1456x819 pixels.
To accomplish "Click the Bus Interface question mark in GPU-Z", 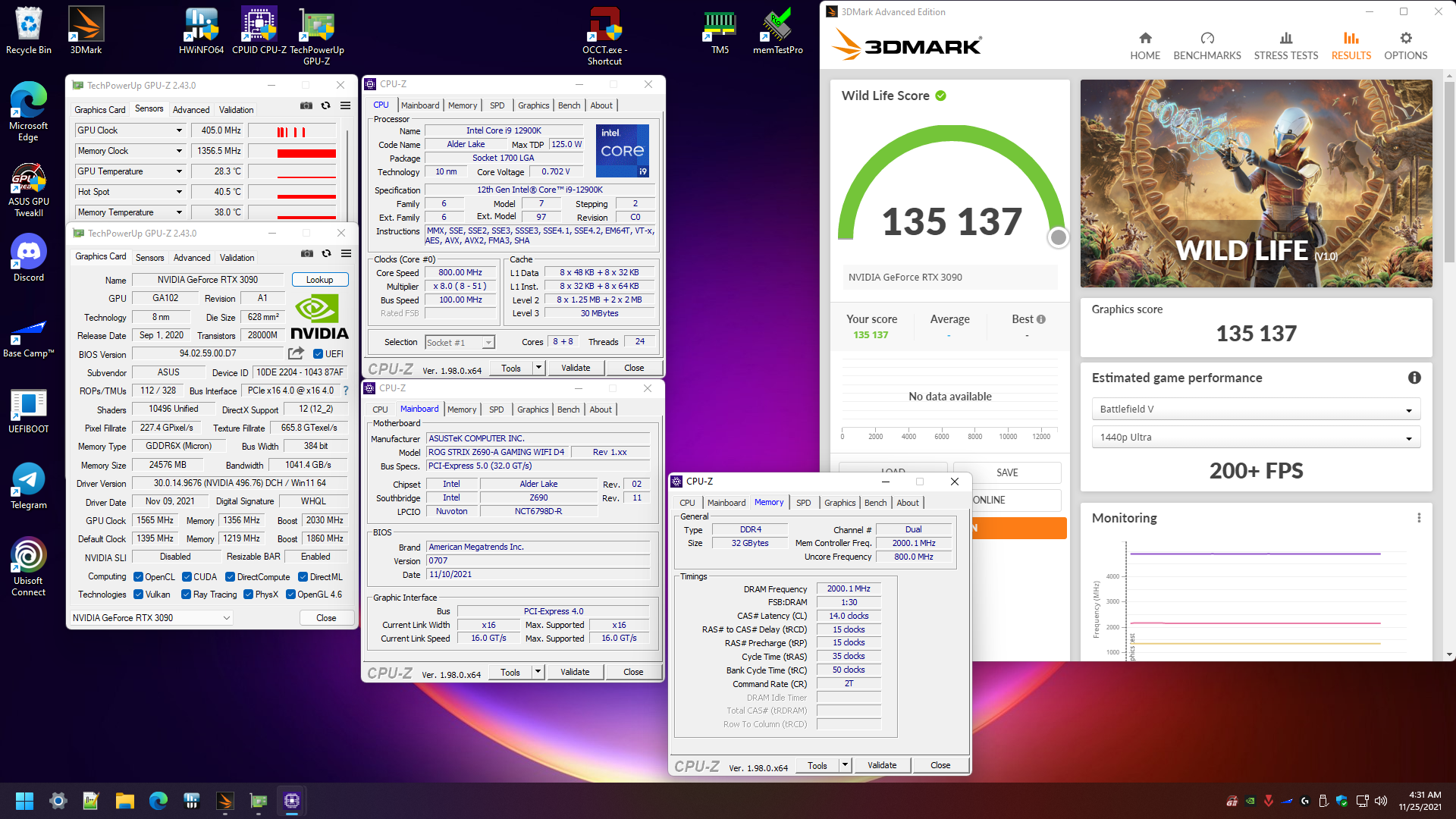I will pyautogui.click(x=346, y=391).
